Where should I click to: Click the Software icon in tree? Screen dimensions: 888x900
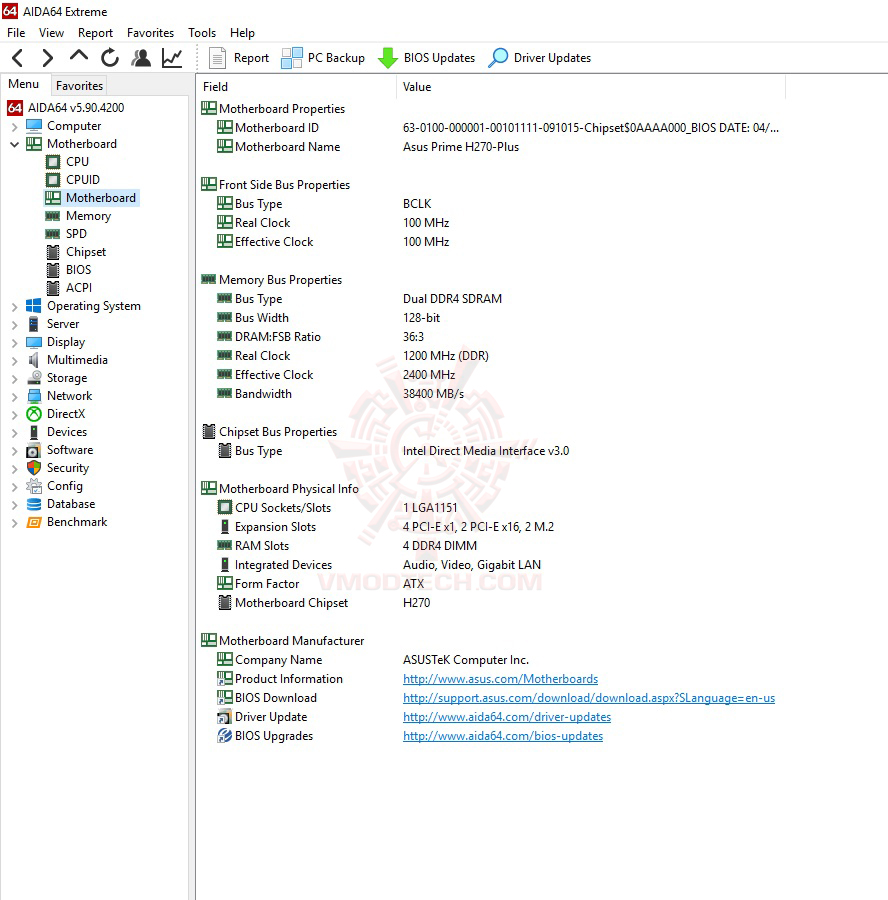coord(34,450)
